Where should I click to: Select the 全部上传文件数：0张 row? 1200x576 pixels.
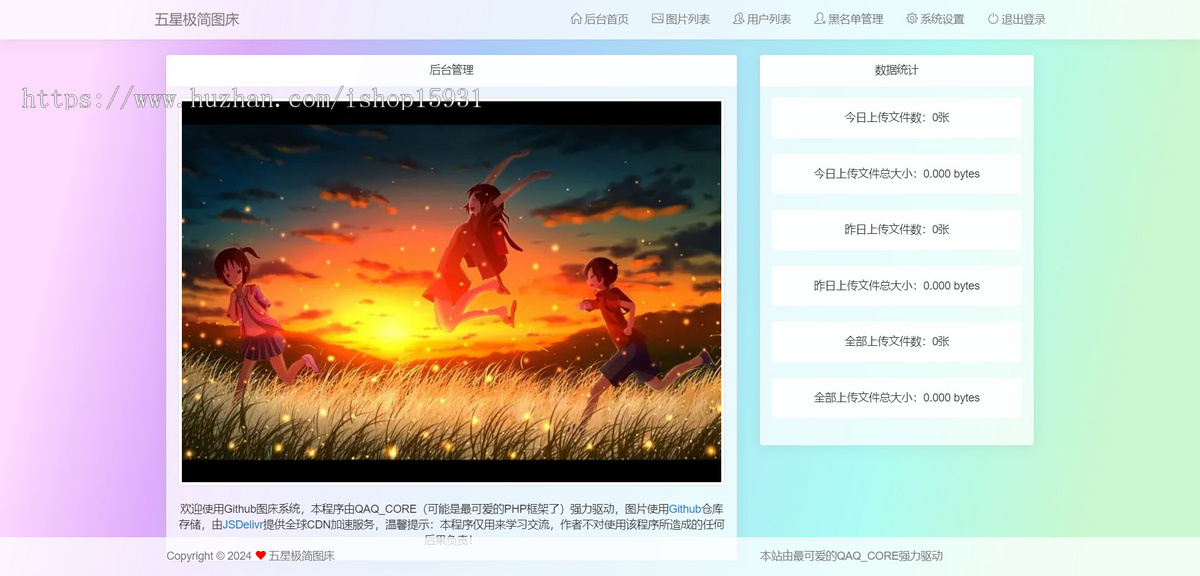[x=897, y=341]
